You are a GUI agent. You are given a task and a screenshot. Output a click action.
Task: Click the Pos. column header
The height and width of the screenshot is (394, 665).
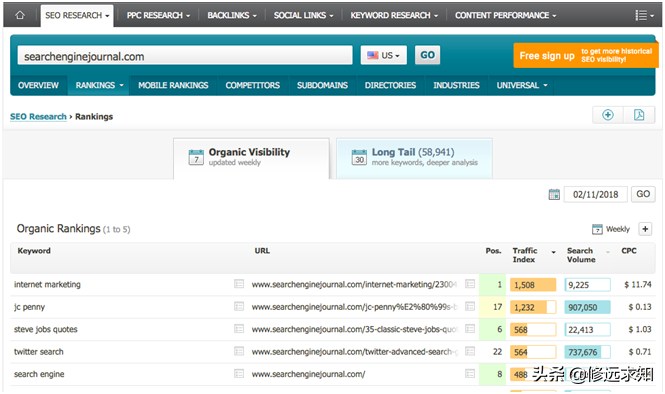click(x=493, y=251)
